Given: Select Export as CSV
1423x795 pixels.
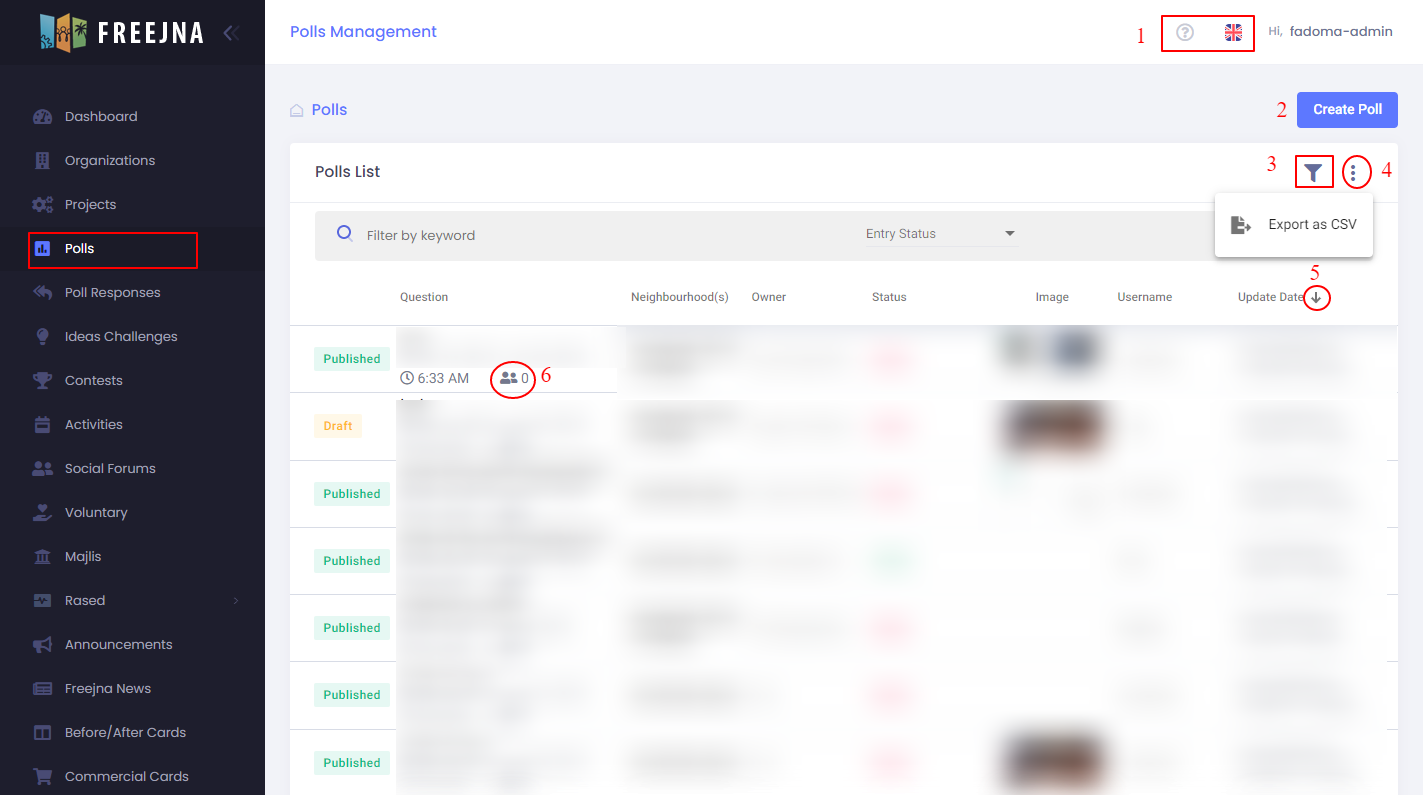Looking at the screenshot, I should tap(1294, 225).
